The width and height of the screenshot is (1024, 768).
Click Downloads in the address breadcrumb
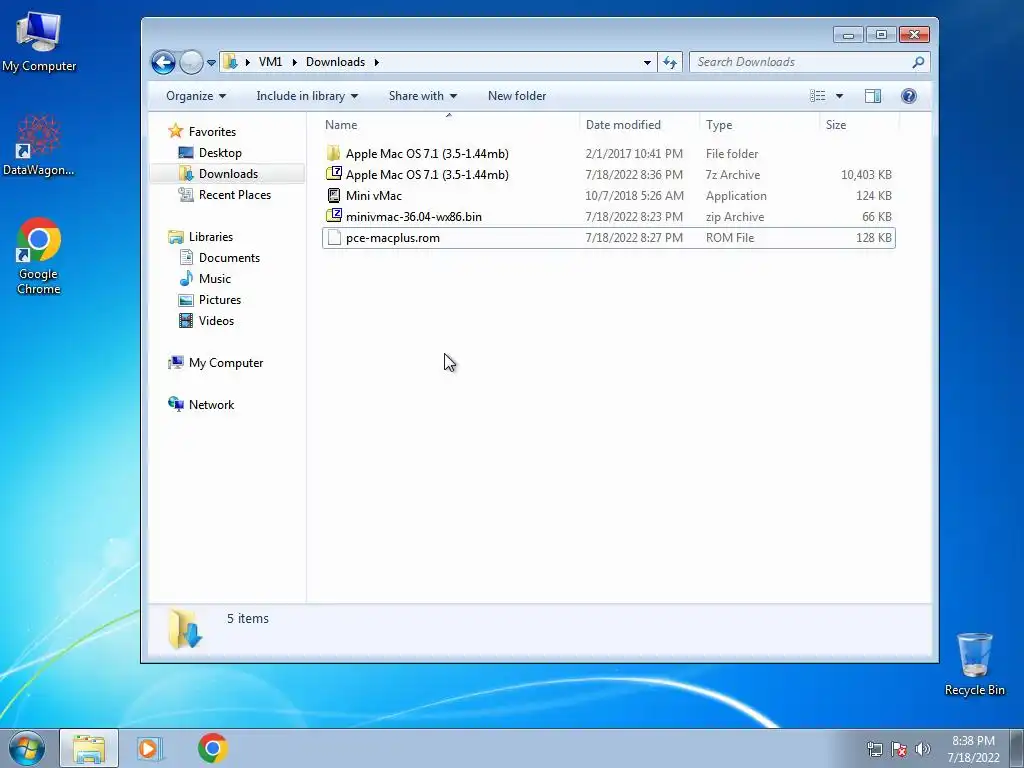335,62
